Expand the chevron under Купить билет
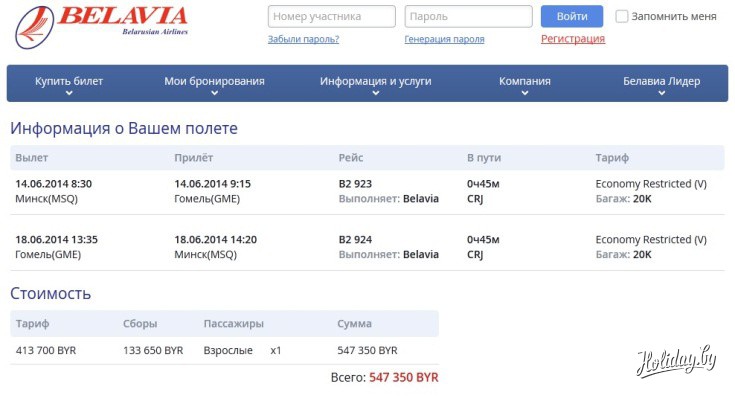 69,93
